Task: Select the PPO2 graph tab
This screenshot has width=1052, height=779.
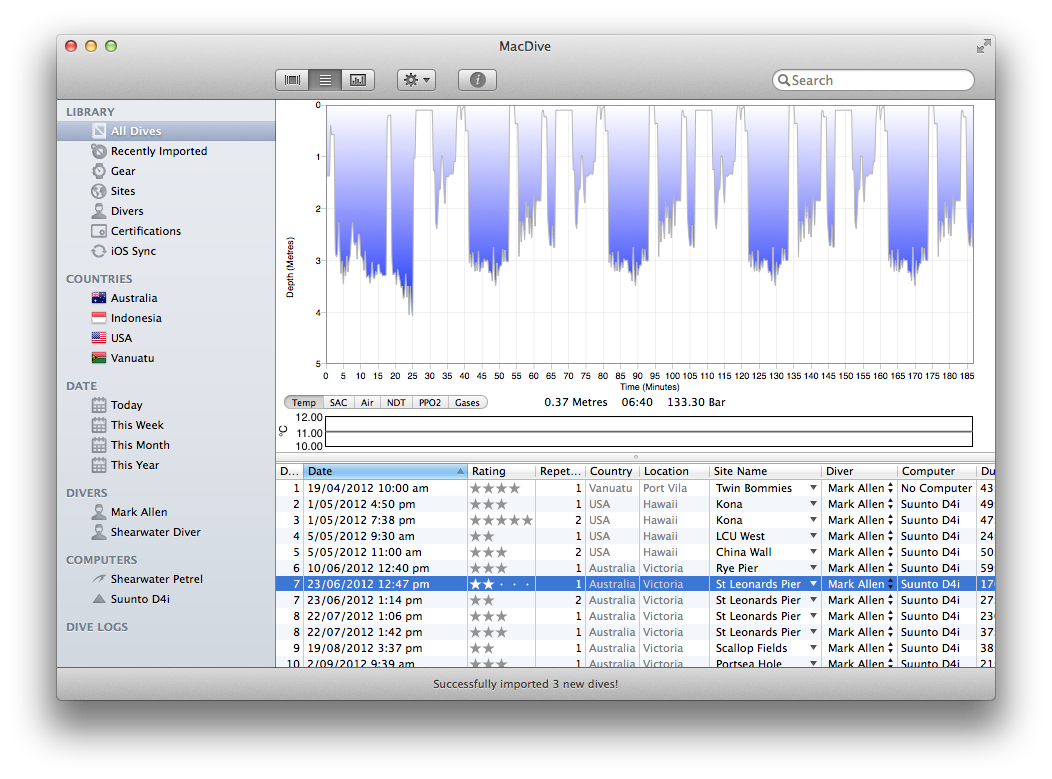Action: (430, 402)
